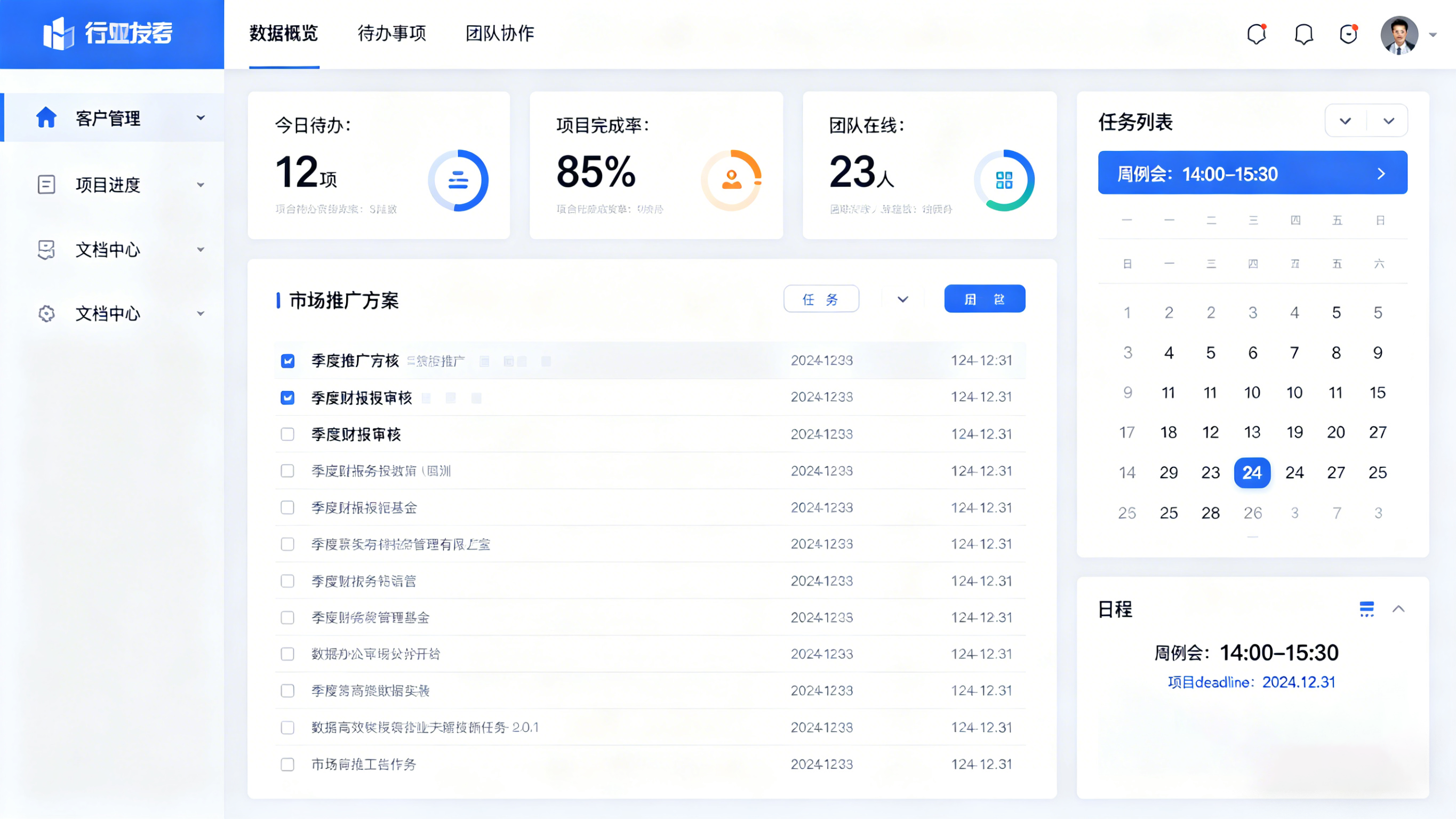The image size is (1456, 819).
Task: Open the 任务列表 dropdown arrow
Action: [1346, 120]
